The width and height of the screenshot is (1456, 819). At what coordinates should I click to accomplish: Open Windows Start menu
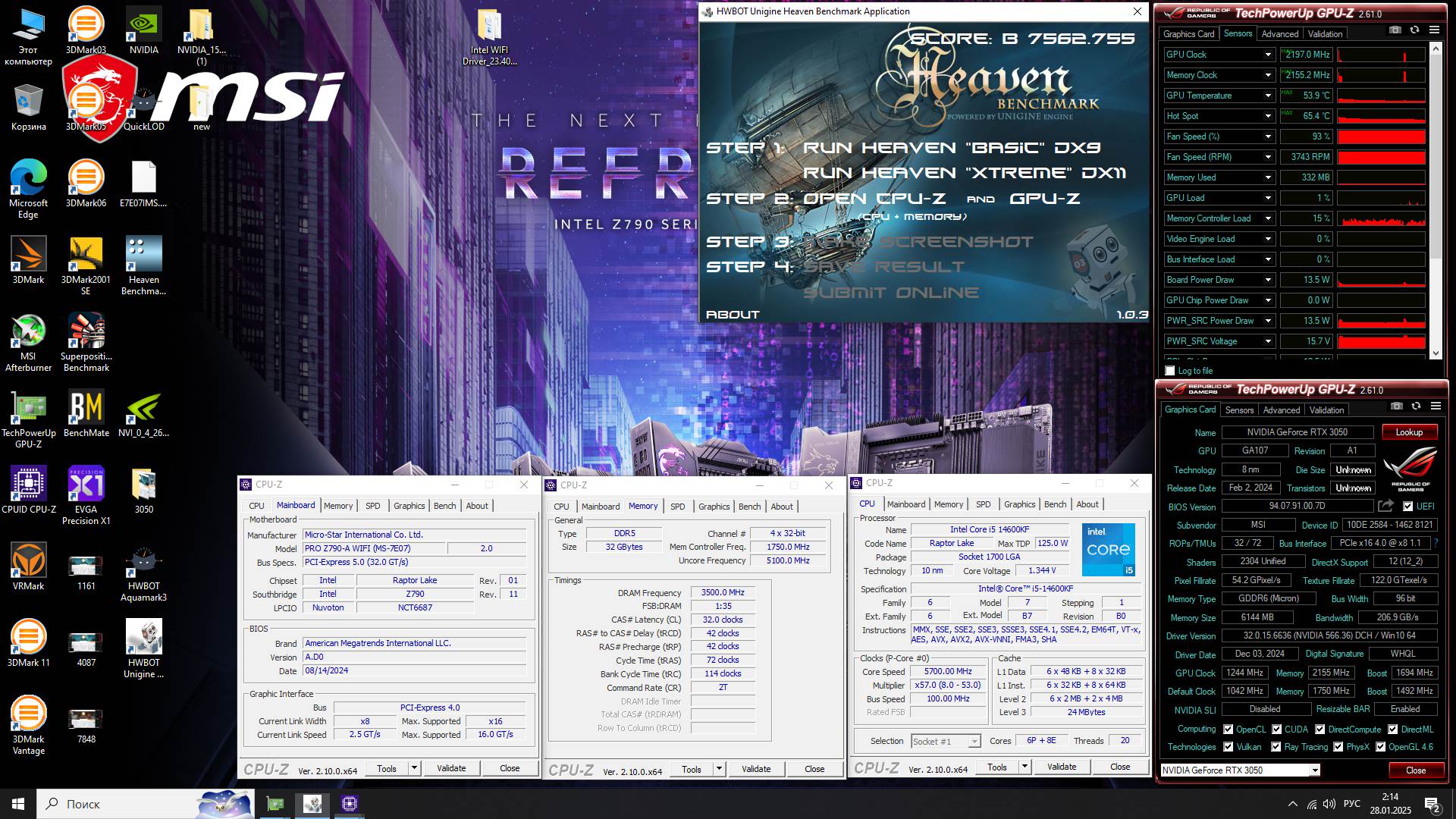18,804
